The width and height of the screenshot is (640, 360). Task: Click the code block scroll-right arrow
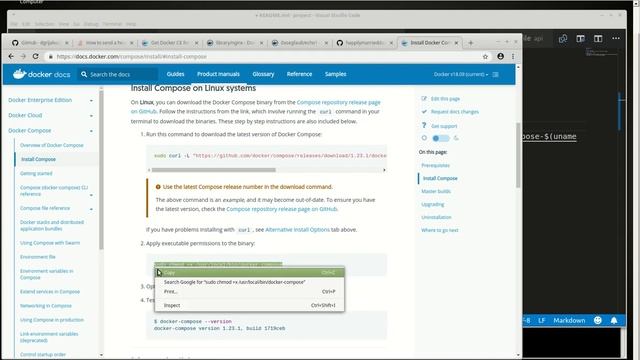384,170
